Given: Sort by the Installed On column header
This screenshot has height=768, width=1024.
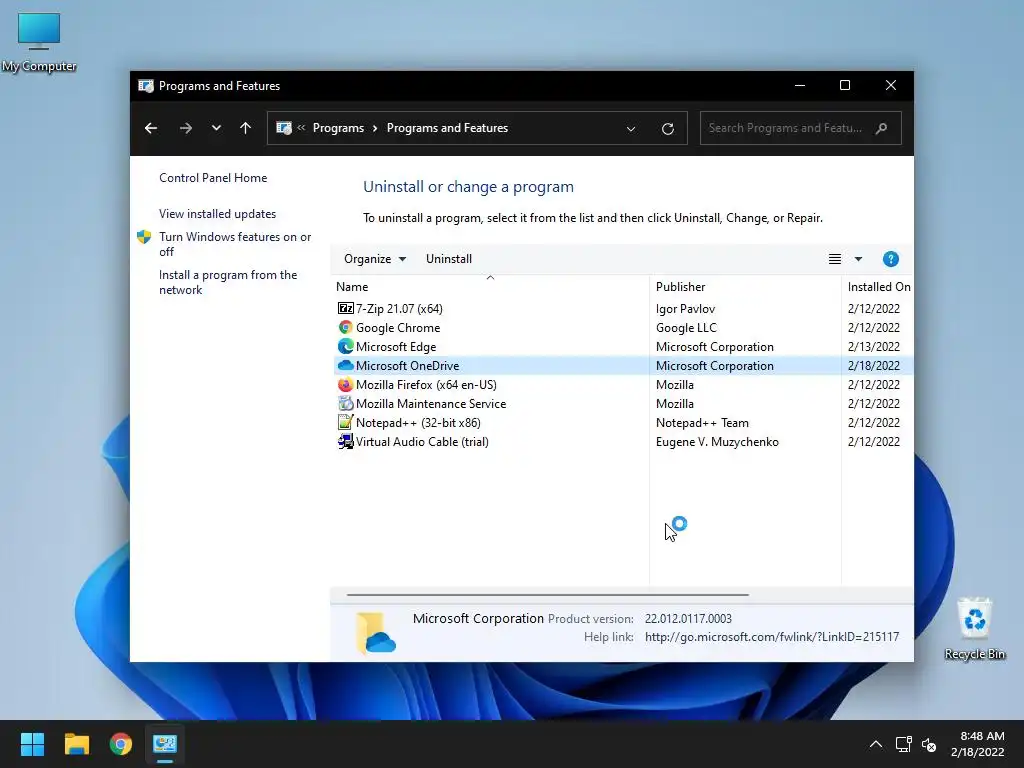Looking at the screenshot, I should click(x=878, y=287).
